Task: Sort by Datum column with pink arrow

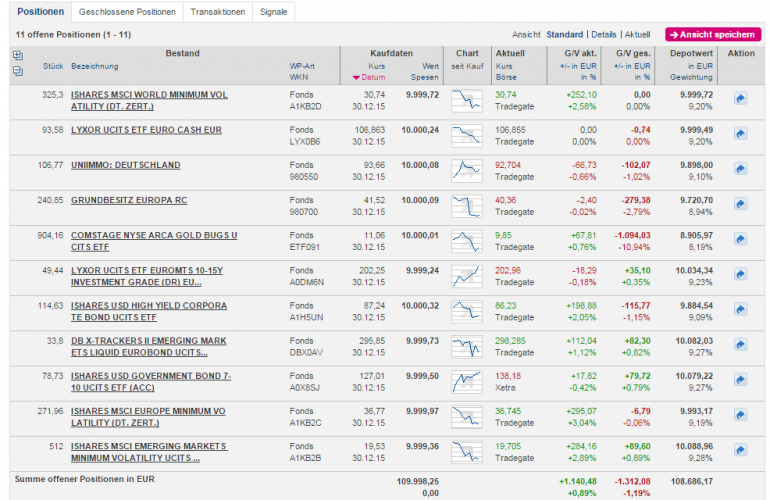Action: [368, 77]
